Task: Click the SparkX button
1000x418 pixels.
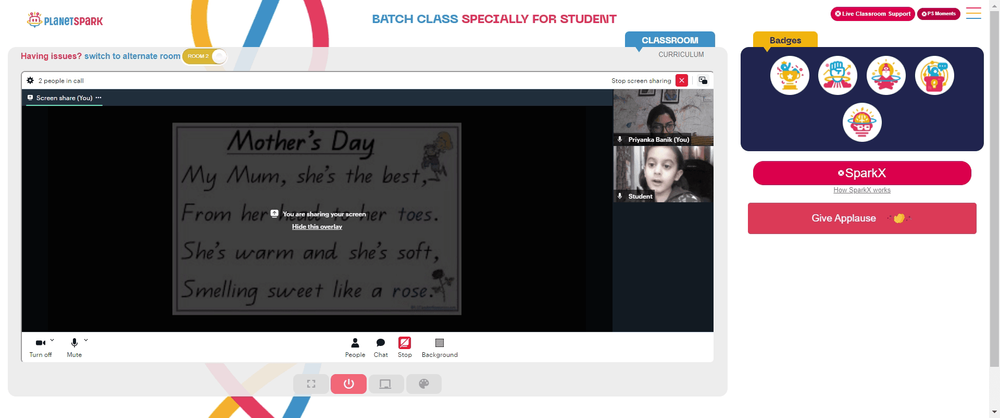Action: 862,173
